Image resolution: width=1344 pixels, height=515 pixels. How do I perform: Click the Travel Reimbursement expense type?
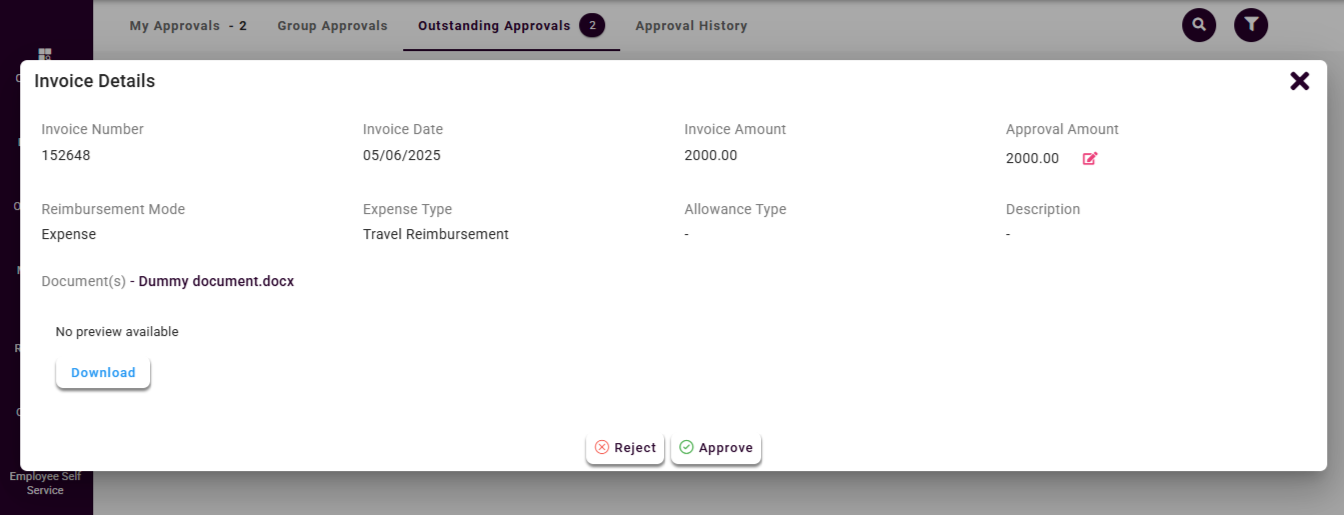click(x=436, y=234)
